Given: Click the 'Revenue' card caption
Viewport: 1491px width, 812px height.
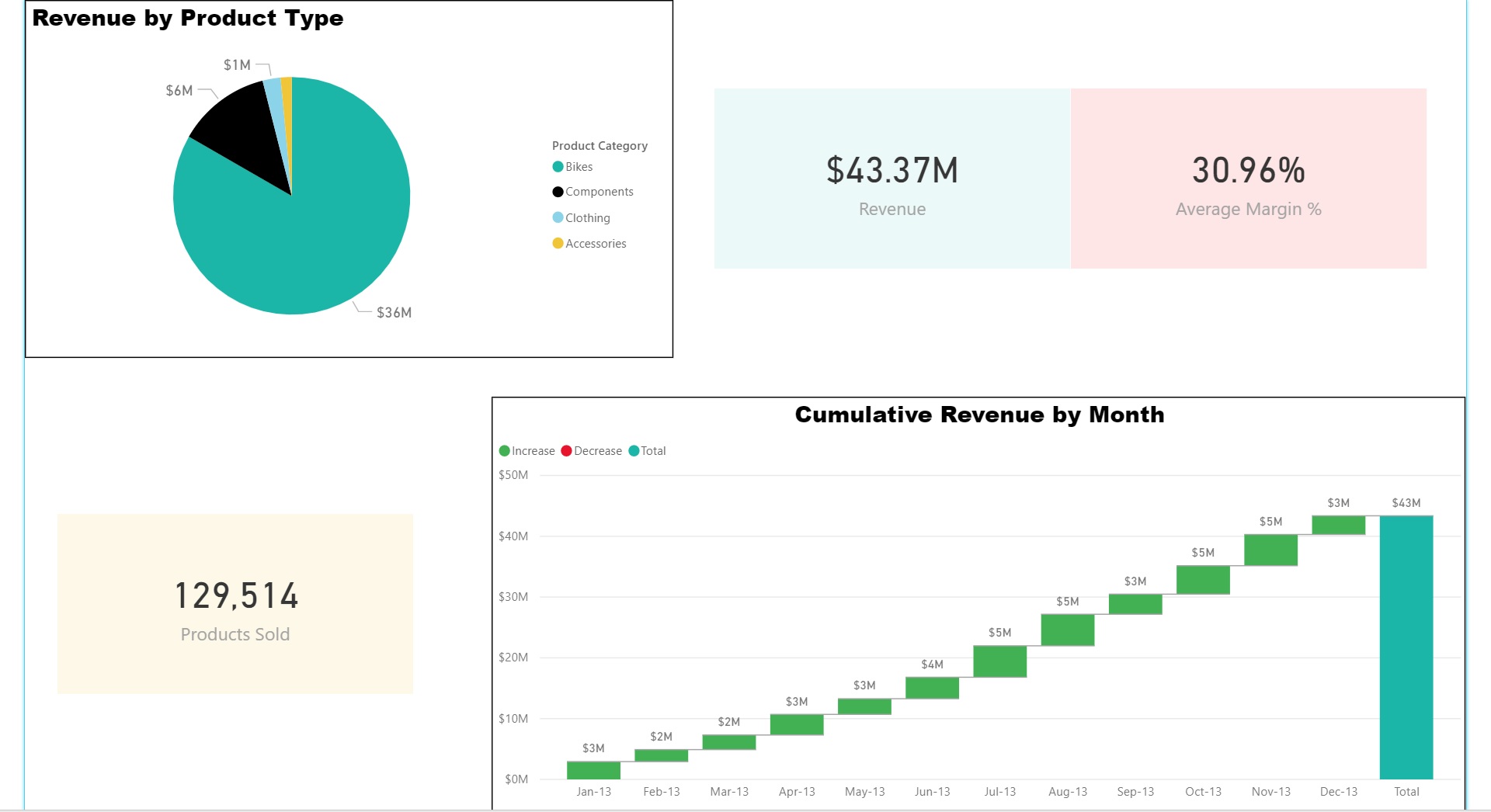Looking at the screenshot, I should point(892,210).
